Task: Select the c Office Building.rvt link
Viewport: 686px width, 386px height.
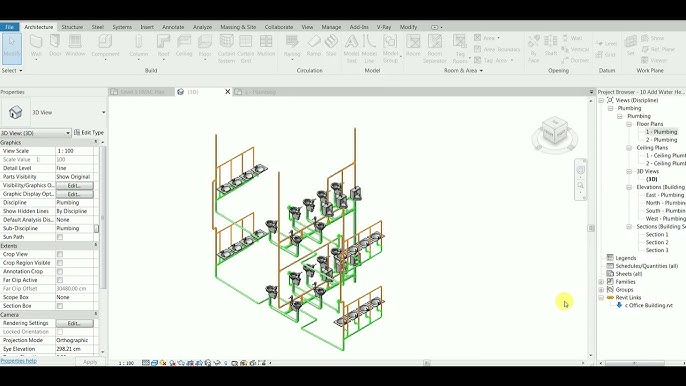Action: [x=649, y=305]
